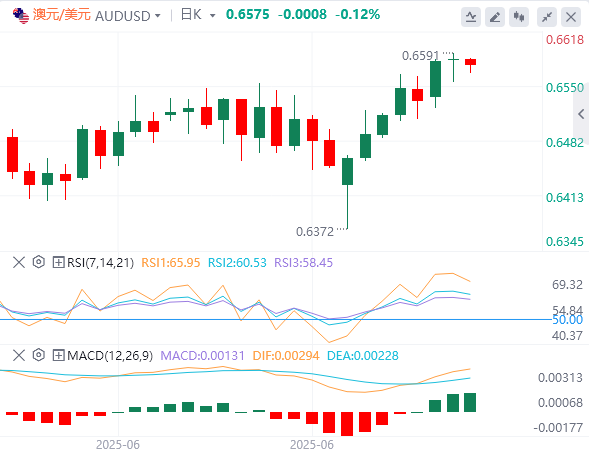Click the largest green MACD histogram bar
This screenshot has height=456, width=589.
tap(470, 402)
